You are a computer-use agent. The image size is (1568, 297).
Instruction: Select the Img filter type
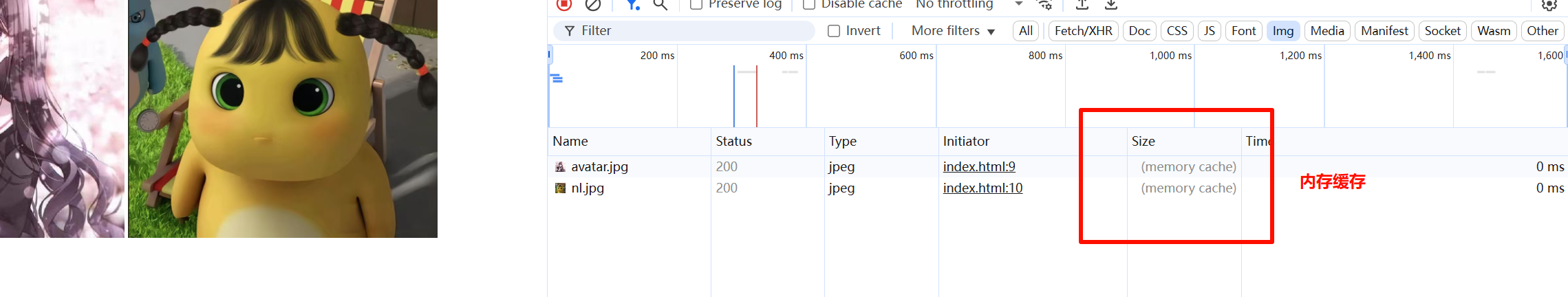pyautogui.click(x=1283, y=31)
